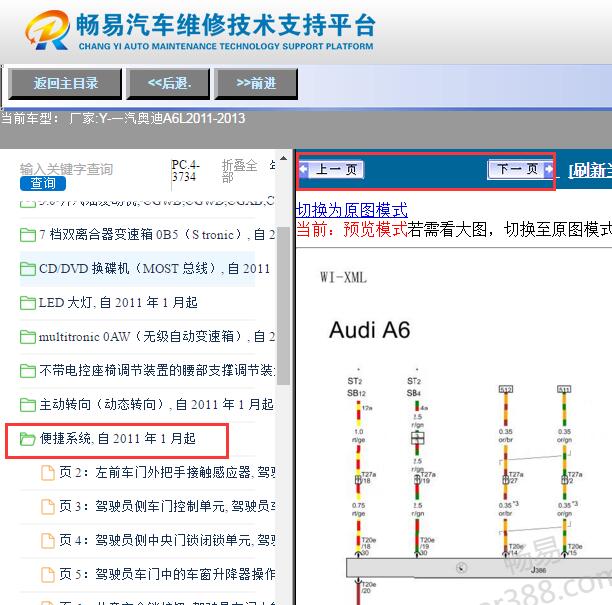Click tree panel scroll-up arrow
Viewport: 612px width, 605px height.
(284, 159)
